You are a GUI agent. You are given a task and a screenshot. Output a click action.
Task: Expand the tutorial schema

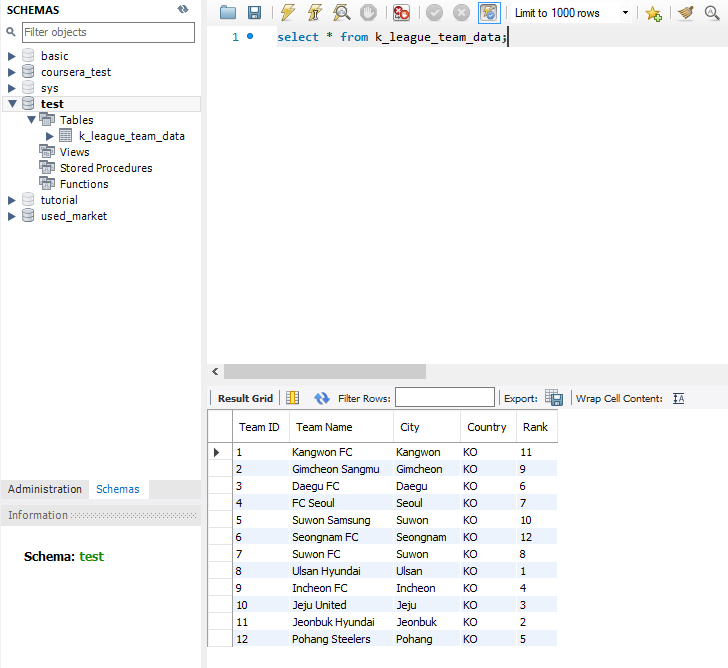[x=12, y=200]
